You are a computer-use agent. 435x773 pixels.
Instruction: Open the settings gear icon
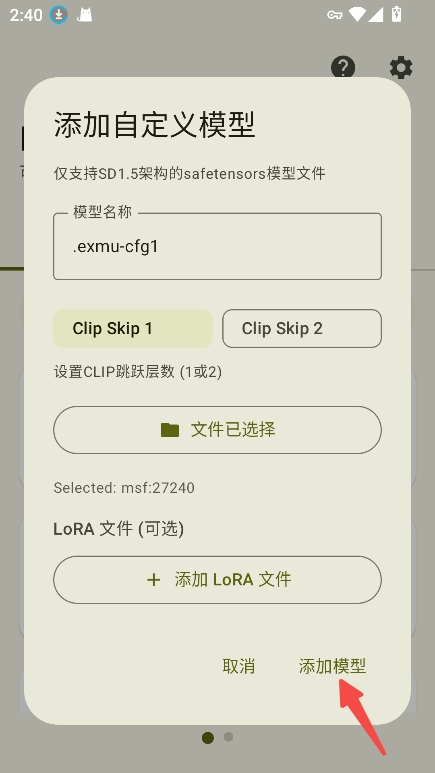401,67
